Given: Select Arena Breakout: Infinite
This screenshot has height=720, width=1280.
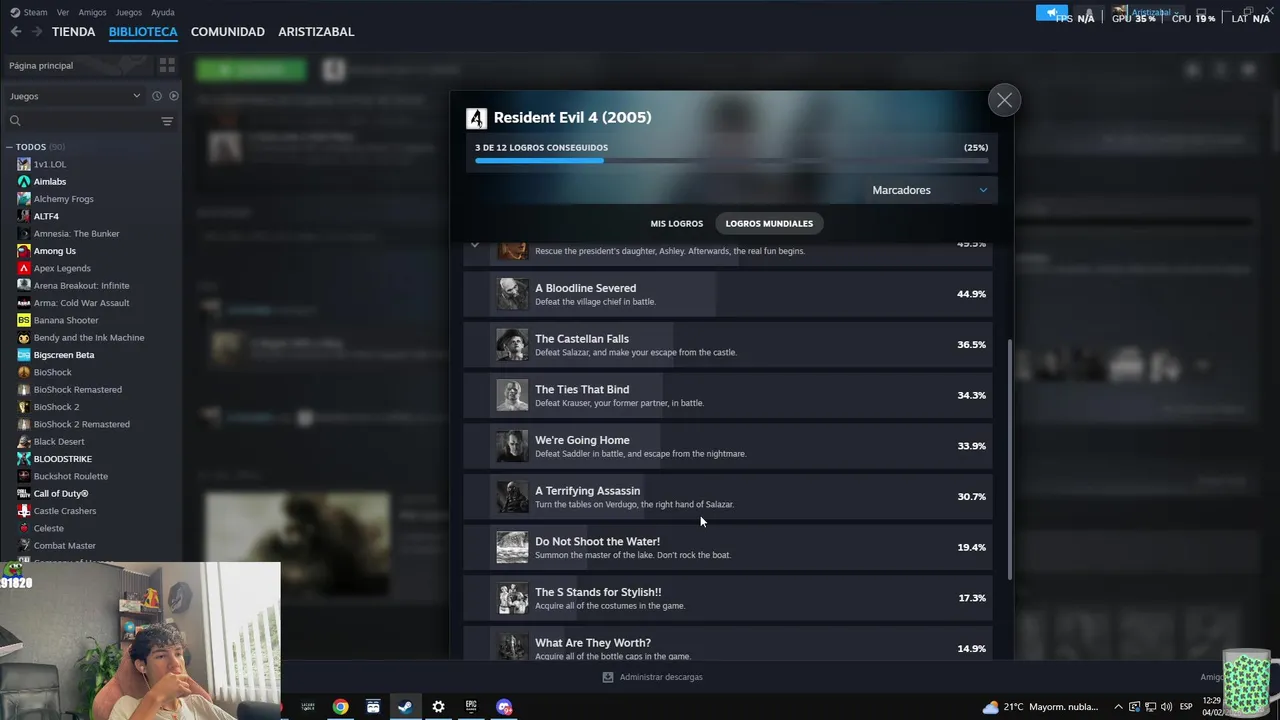Looking at the screenshot, I should point(81,285).
